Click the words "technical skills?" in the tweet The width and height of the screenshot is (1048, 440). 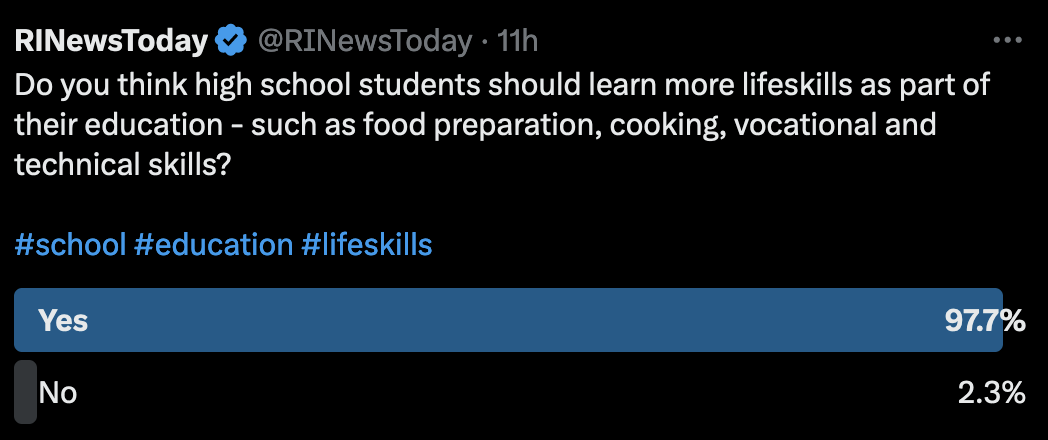(123, 163)
